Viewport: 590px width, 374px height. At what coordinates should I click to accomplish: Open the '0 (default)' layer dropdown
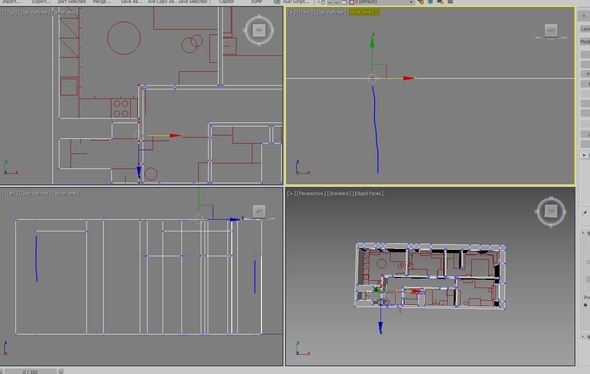(x=383, y=2)
